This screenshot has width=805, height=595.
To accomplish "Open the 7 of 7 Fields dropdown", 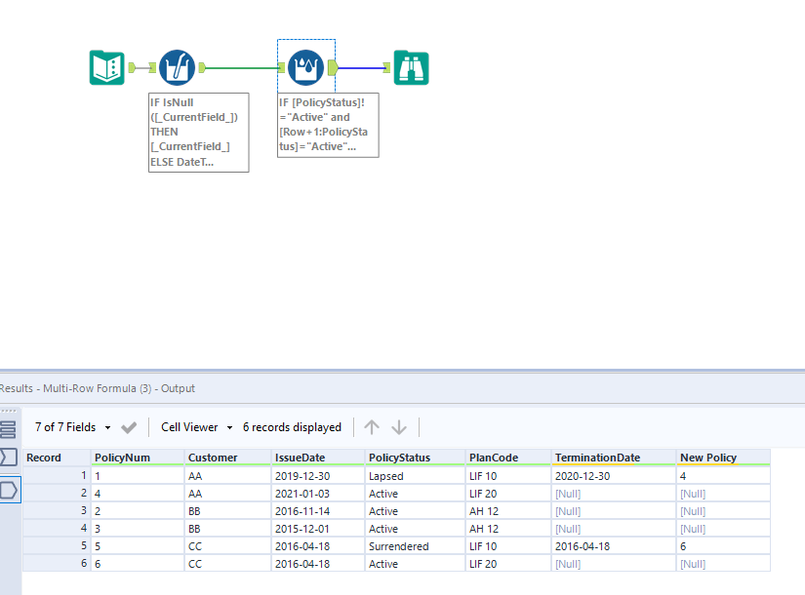I will (71, 427).
